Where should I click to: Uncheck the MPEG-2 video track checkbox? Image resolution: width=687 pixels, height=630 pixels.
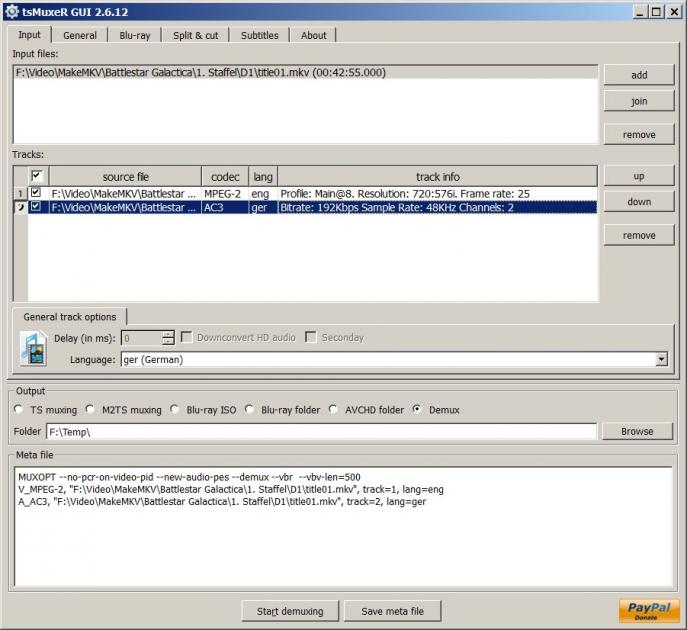pyautogui.click(x=36, y=192)
